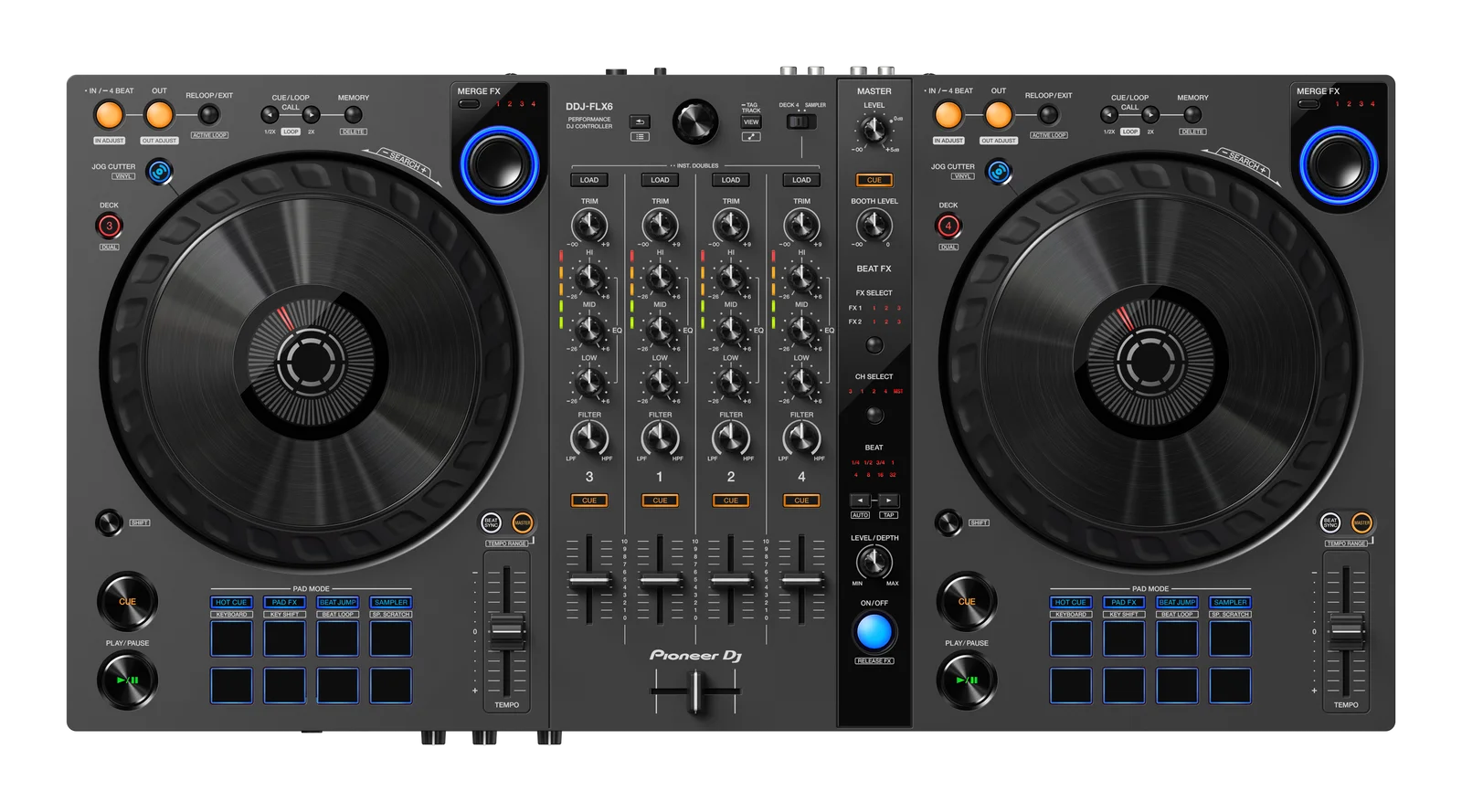Click left deck CUE/LOOP CALL left arrow

pos(270,115)
